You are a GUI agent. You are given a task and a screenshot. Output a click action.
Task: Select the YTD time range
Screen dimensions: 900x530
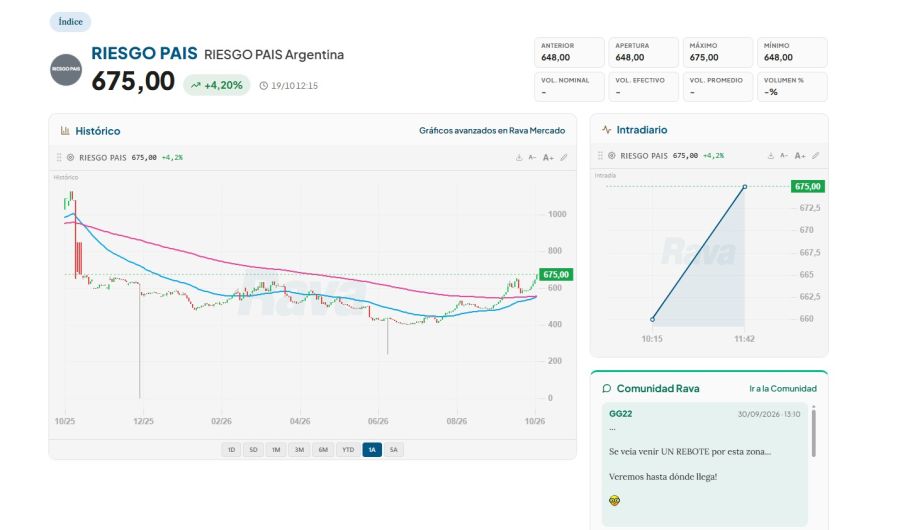(x=348, y=450)
